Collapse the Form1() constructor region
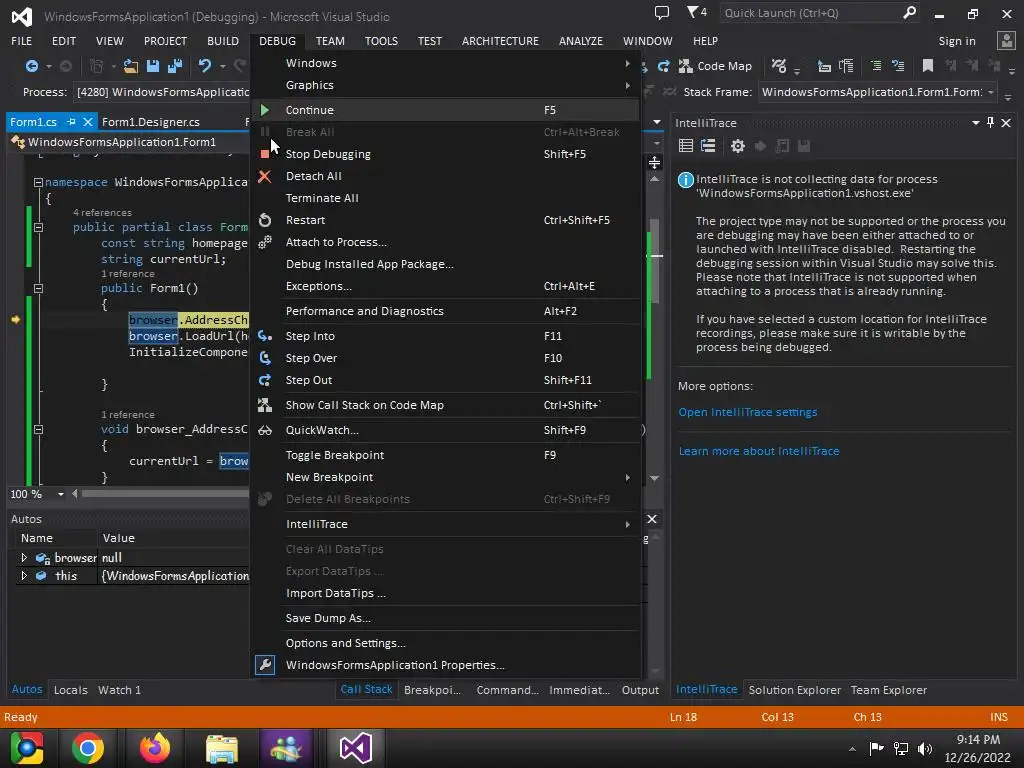The width and height of the screenshot is (1024, 768). point(39,289)
